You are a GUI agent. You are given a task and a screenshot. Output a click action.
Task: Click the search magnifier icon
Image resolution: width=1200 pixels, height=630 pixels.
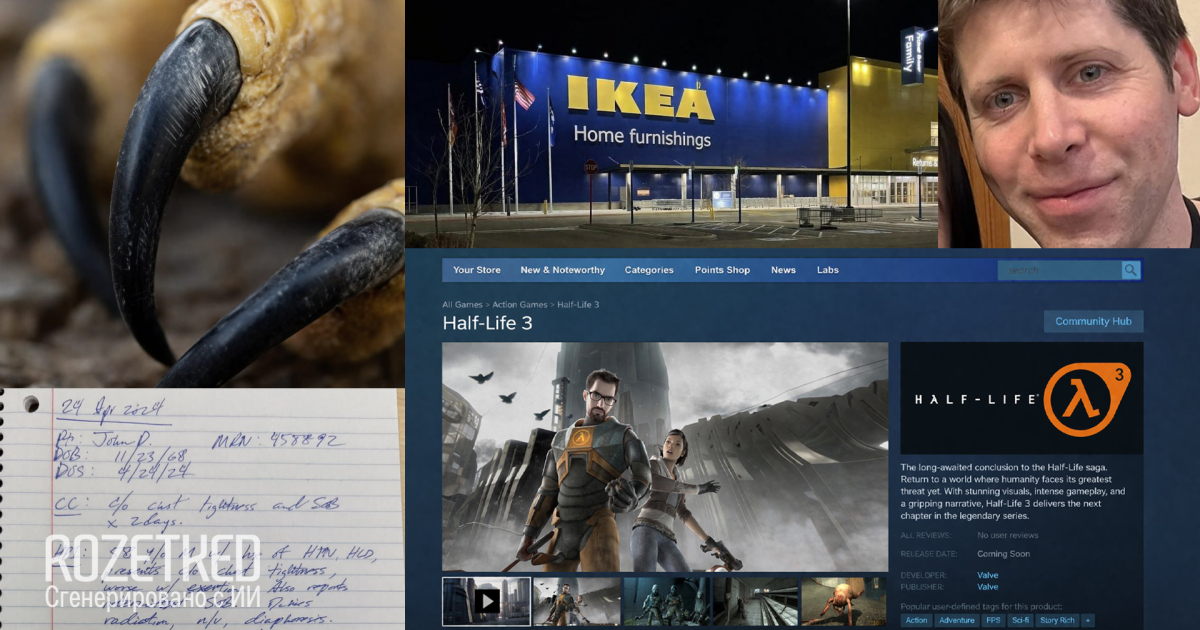(x=1130, y=270)
